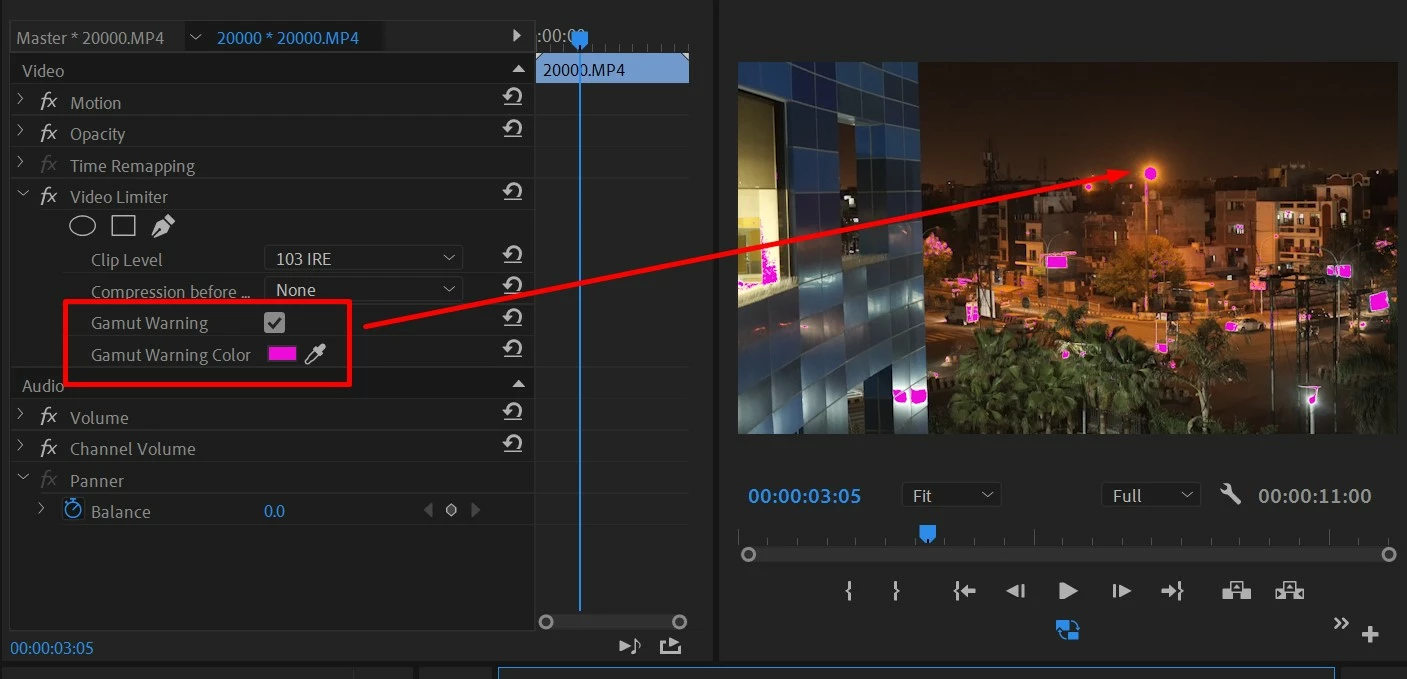Create a 4-point polygon mask
This screenshot has height=679, width=1407.
coord(123,226)
